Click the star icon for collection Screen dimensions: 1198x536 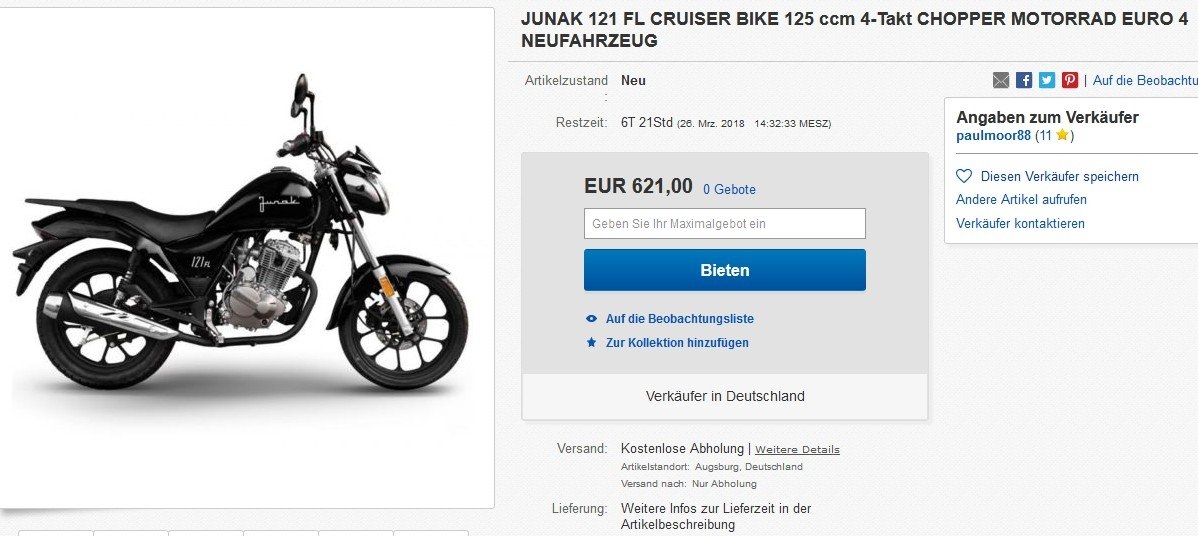[591, 343]
